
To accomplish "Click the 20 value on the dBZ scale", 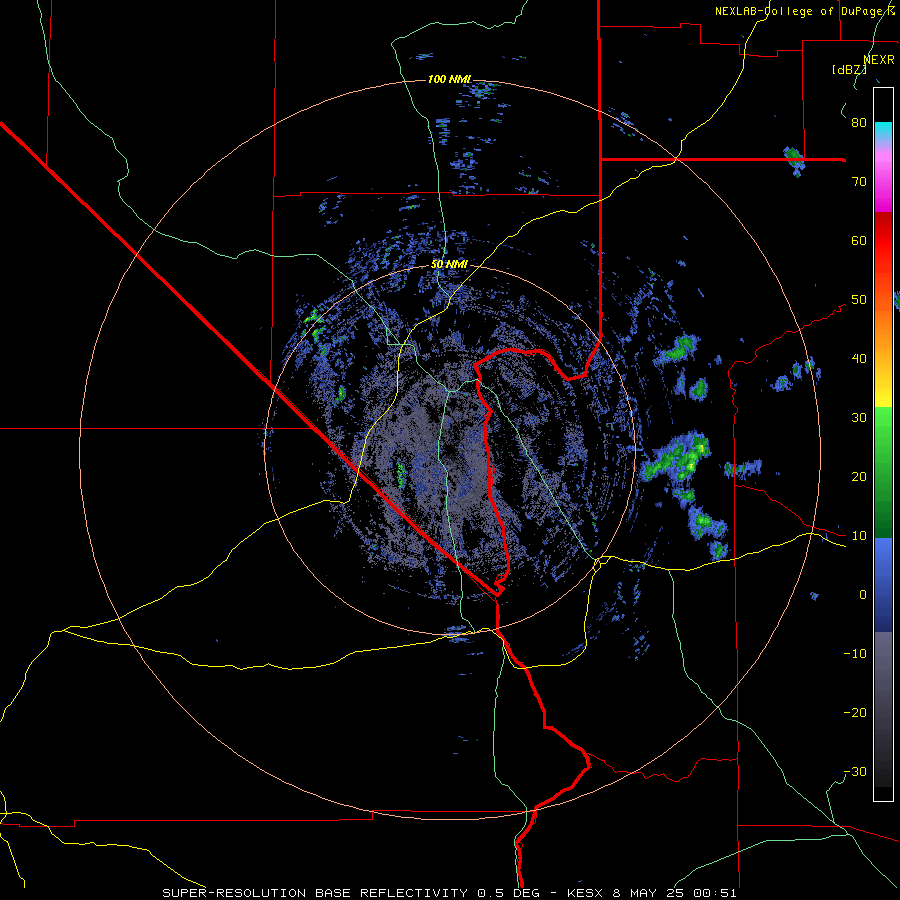I will 859,477.
